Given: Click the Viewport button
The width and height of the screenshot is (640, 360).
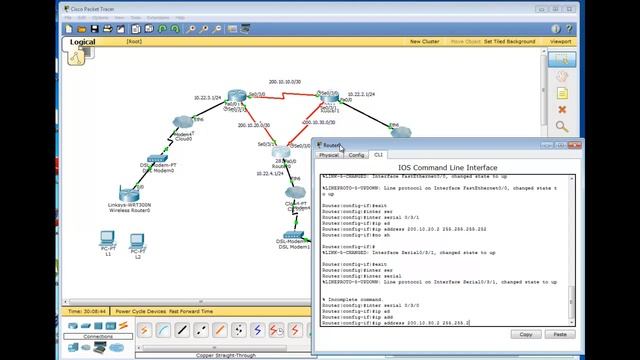Looking at the screenshot, I should (x=560, y=42).
